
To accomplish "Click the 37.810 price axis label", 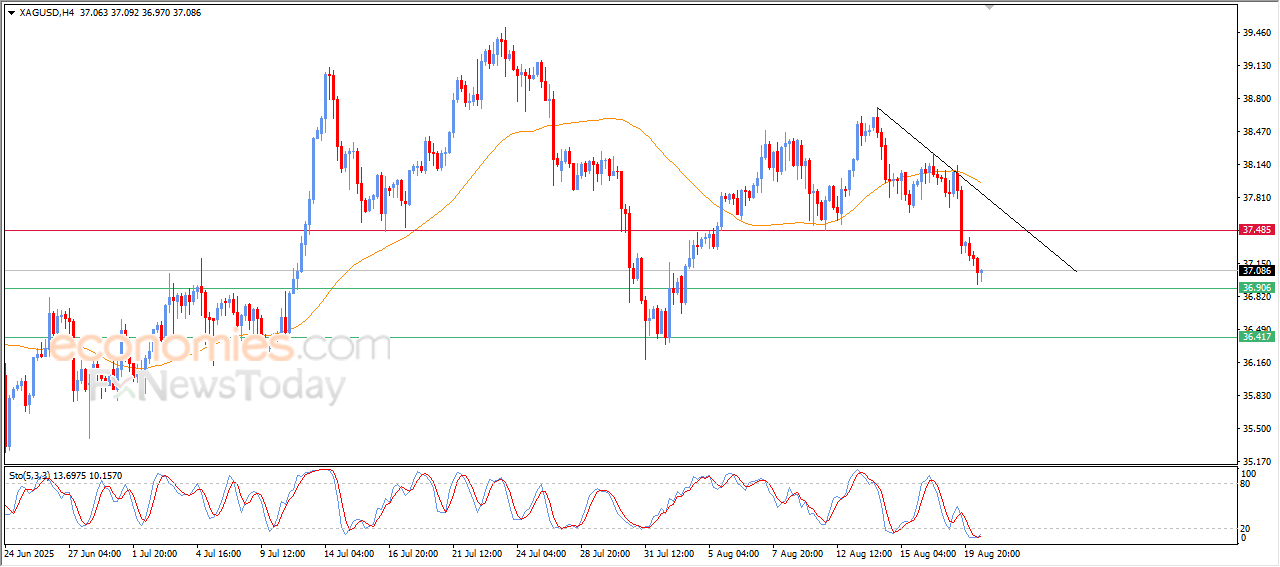I will 1257,197.
